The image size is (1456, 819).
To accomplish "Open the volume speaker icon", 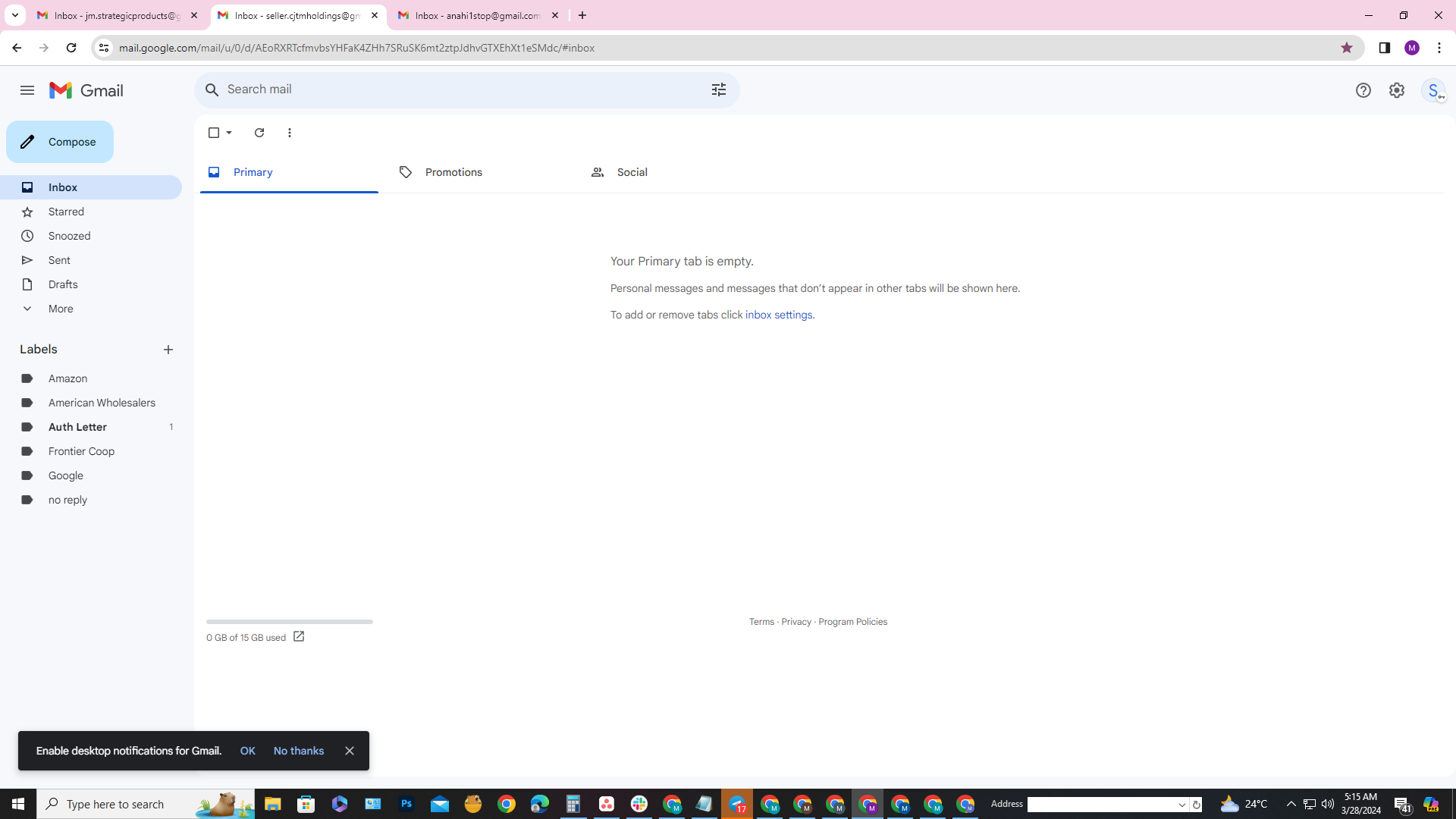I will [x=1328, y=804].
